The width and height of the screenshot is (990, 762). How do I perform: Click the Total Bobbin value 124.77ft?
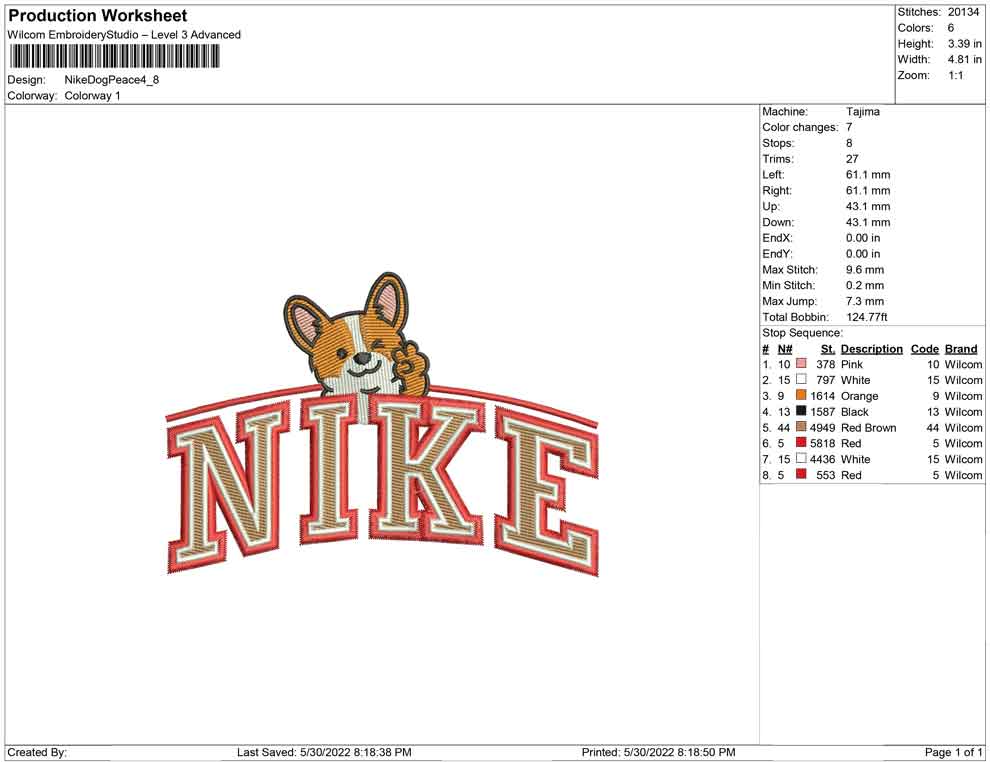867,317
